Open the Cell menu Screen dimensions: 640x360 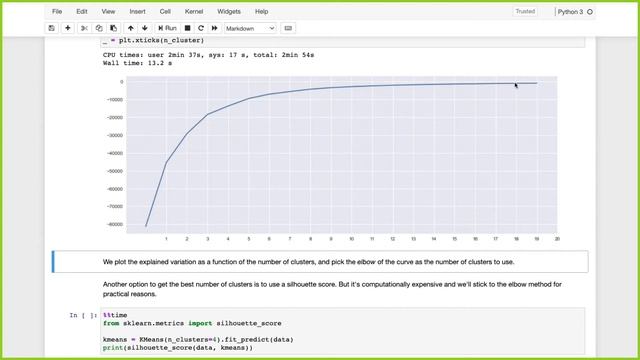[165, 11]
